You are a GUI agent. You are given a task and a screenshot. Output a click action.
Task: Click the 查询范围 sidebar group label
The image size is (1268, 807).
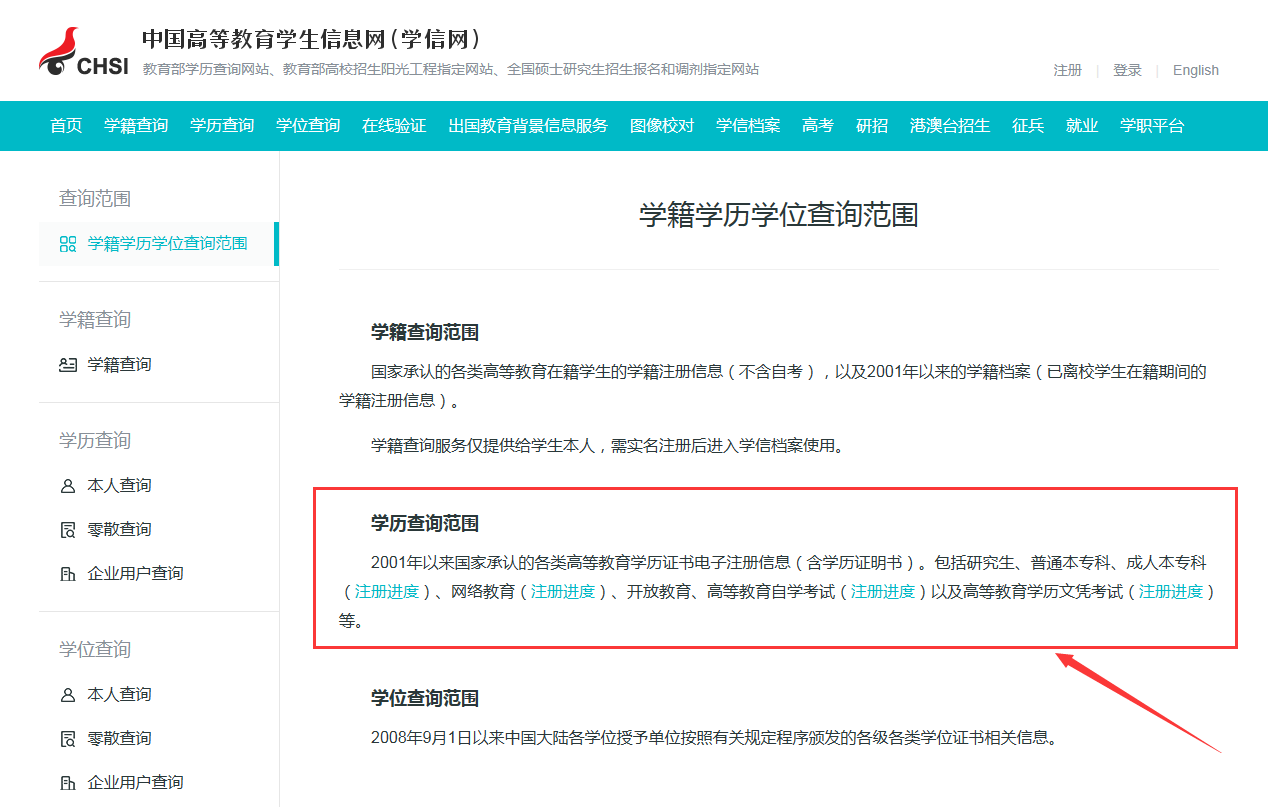(95, 199)
